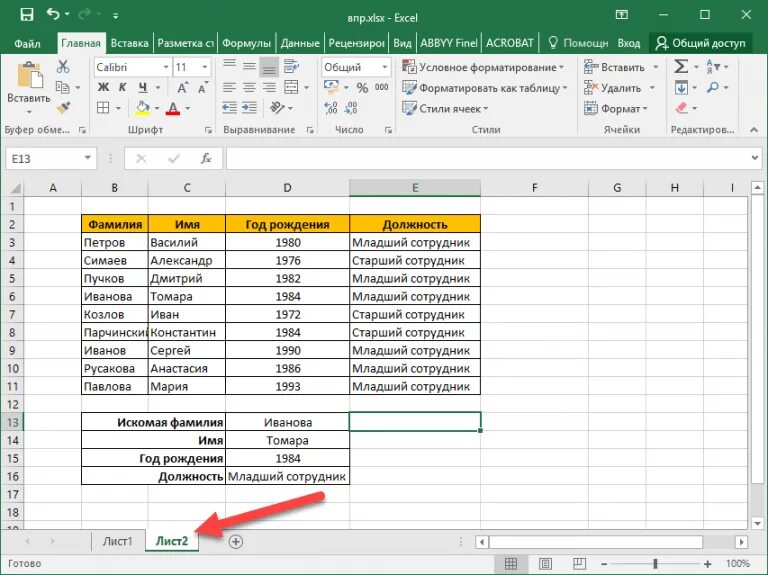Open Условное форматирование dropdown
The image size is (768, 575).
click(482, 67)
